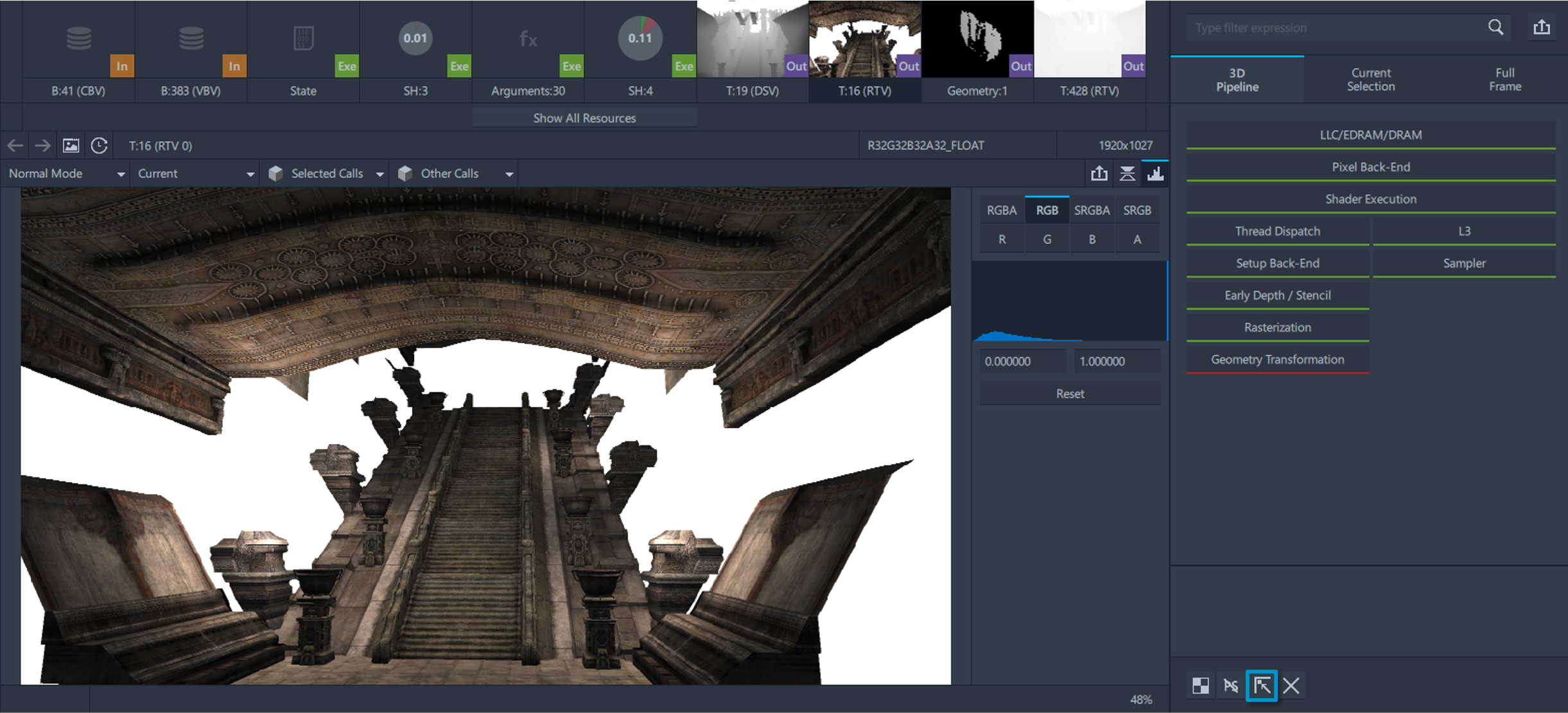The width and height of the screenshot is (1568, 713).
Task: Switch to the Current Selection tab
Action: 1370,80
